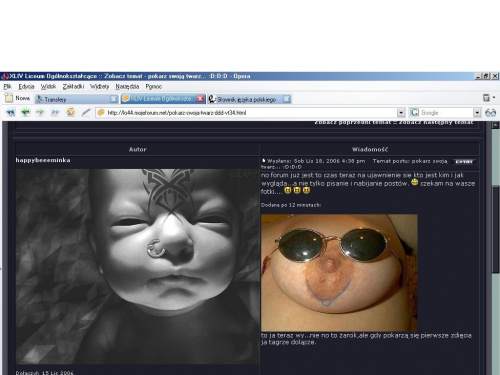Click the glasses find icon beside search
Image resolution: width=500 pixels, height=375 pixels.
490,113
